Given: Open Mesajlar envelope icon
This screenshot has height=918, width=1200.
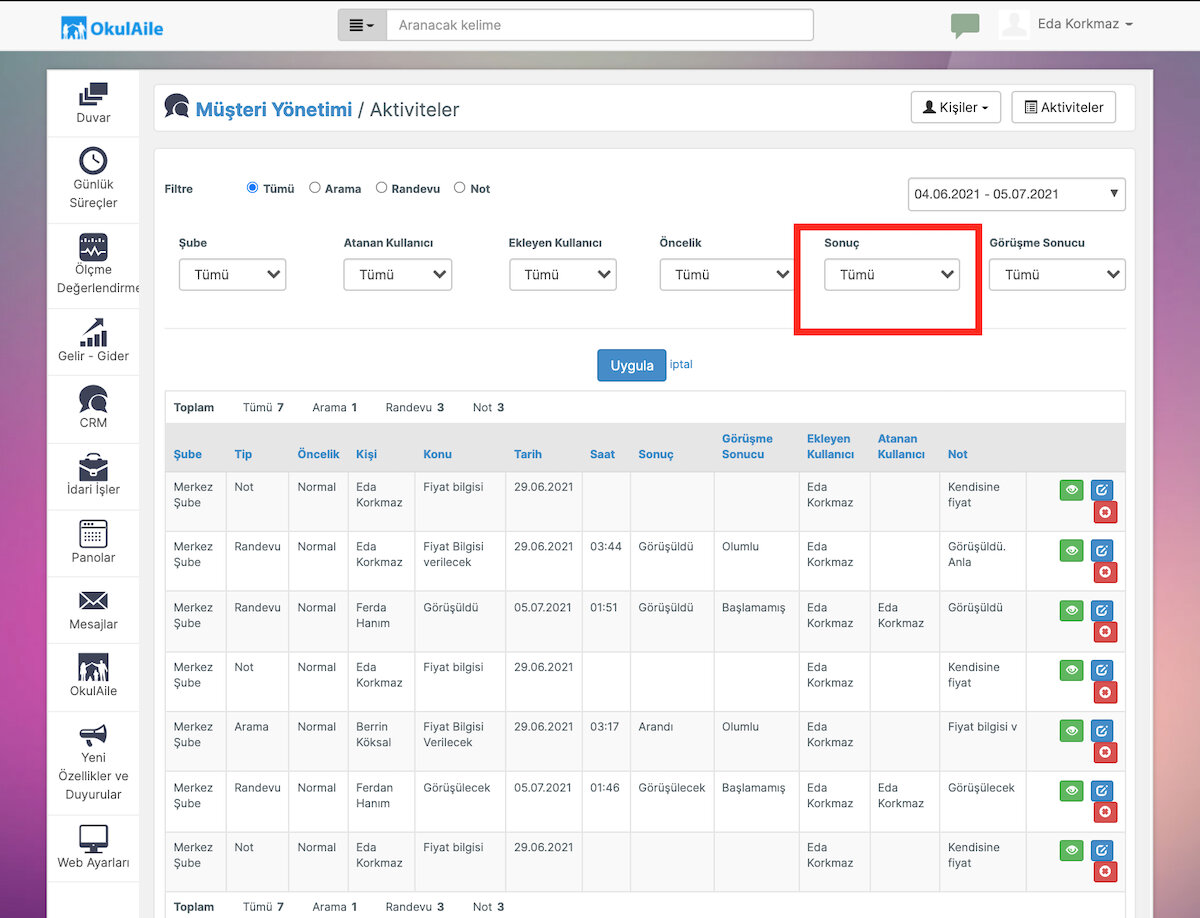Looking at the screenshot, I should pos(93,601).
